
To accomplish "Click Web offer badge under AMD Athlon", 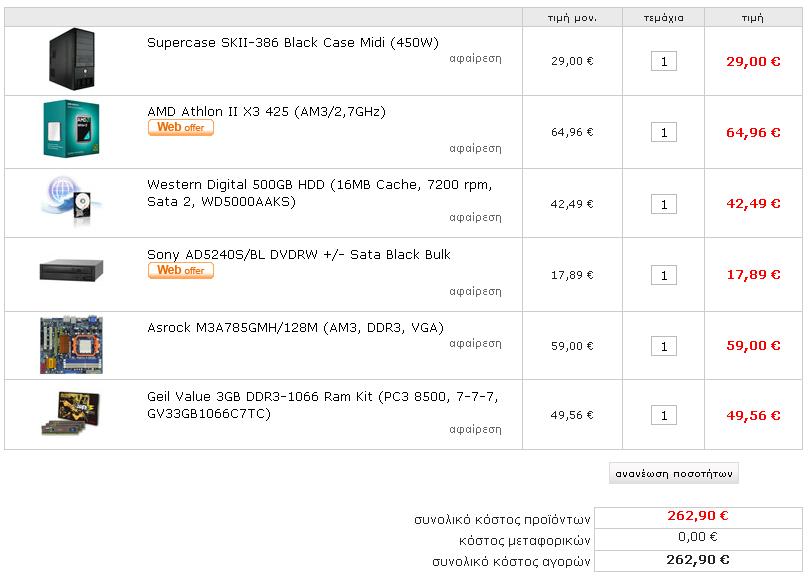I will [x=181, y=128].
